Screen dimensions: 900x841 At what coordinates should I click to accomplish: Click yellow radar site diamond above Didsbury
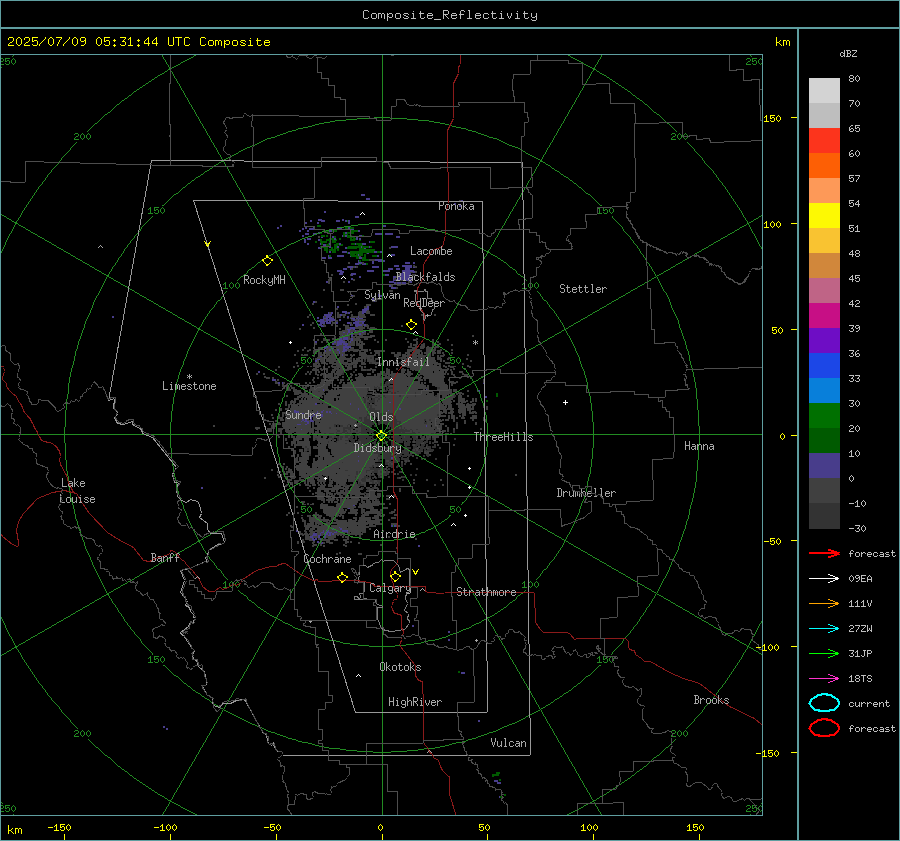(x=381, y=436)
